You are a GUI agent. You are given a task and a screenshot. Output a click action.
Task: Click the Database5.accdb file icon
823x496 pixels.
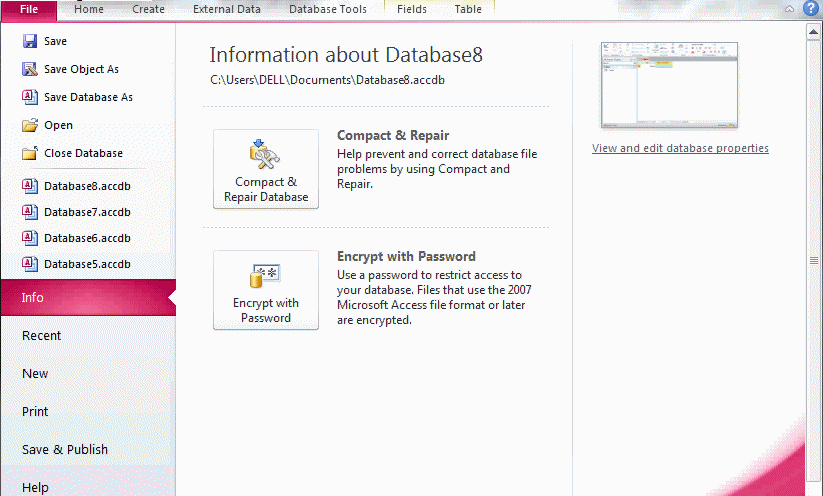(30, 264)
